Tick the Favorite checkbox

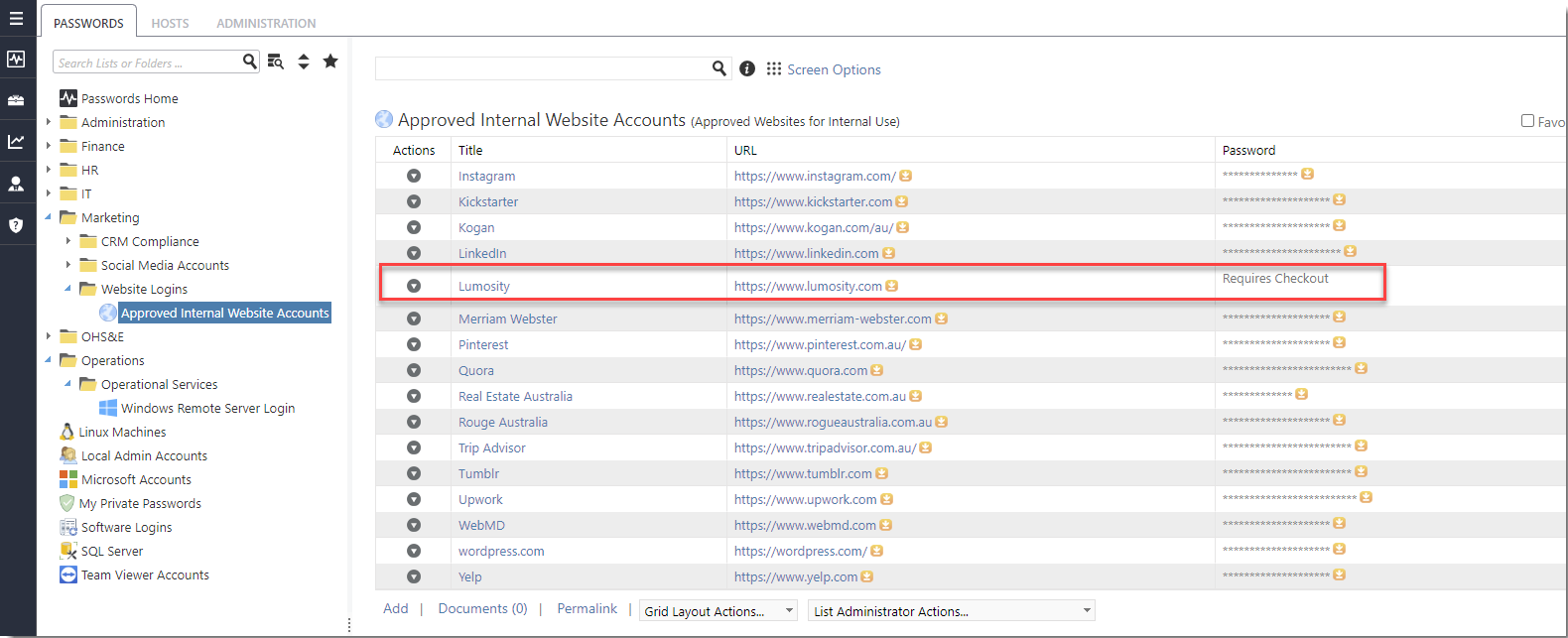[x=1527, y=121]
